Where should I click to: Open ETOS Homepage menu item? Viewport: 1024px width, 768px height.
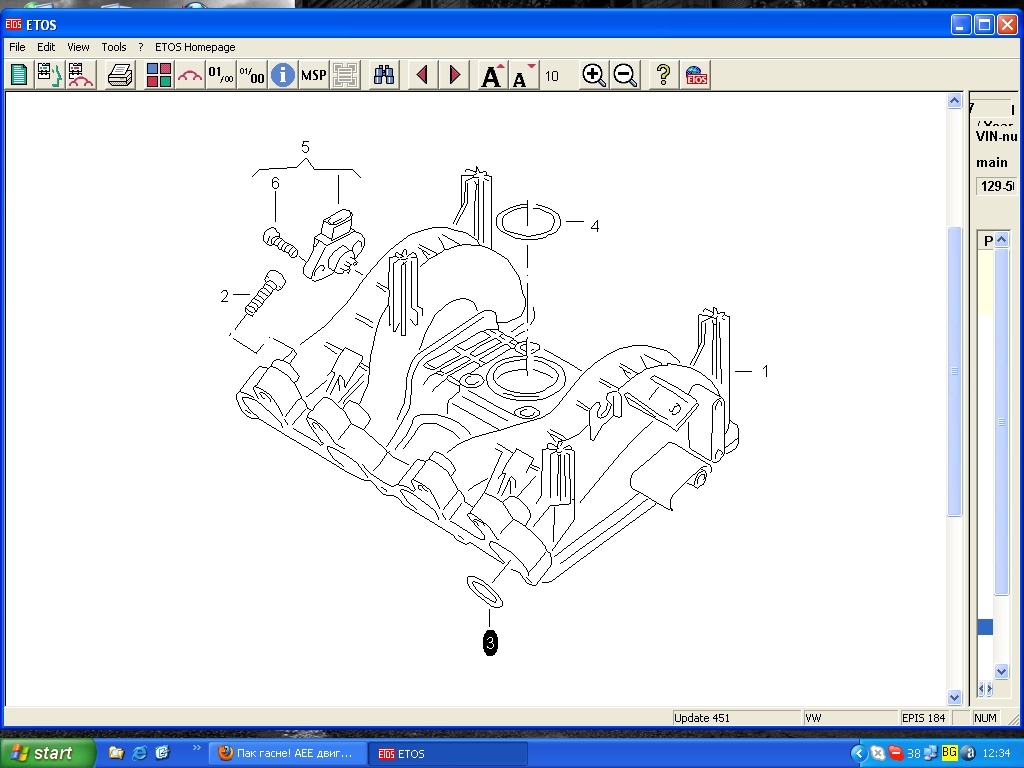pos(195,47)
